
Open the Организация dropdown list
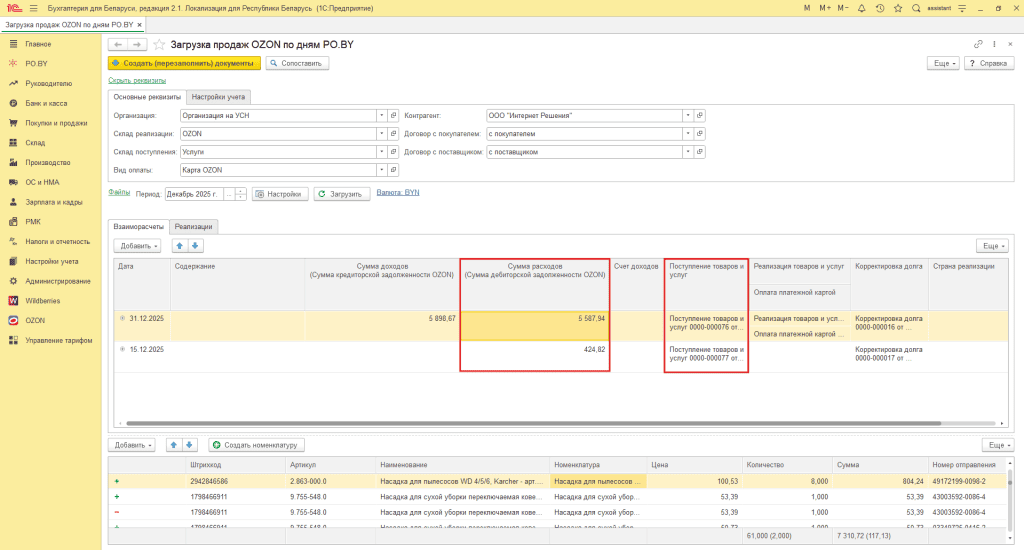(x=381, y=116)
